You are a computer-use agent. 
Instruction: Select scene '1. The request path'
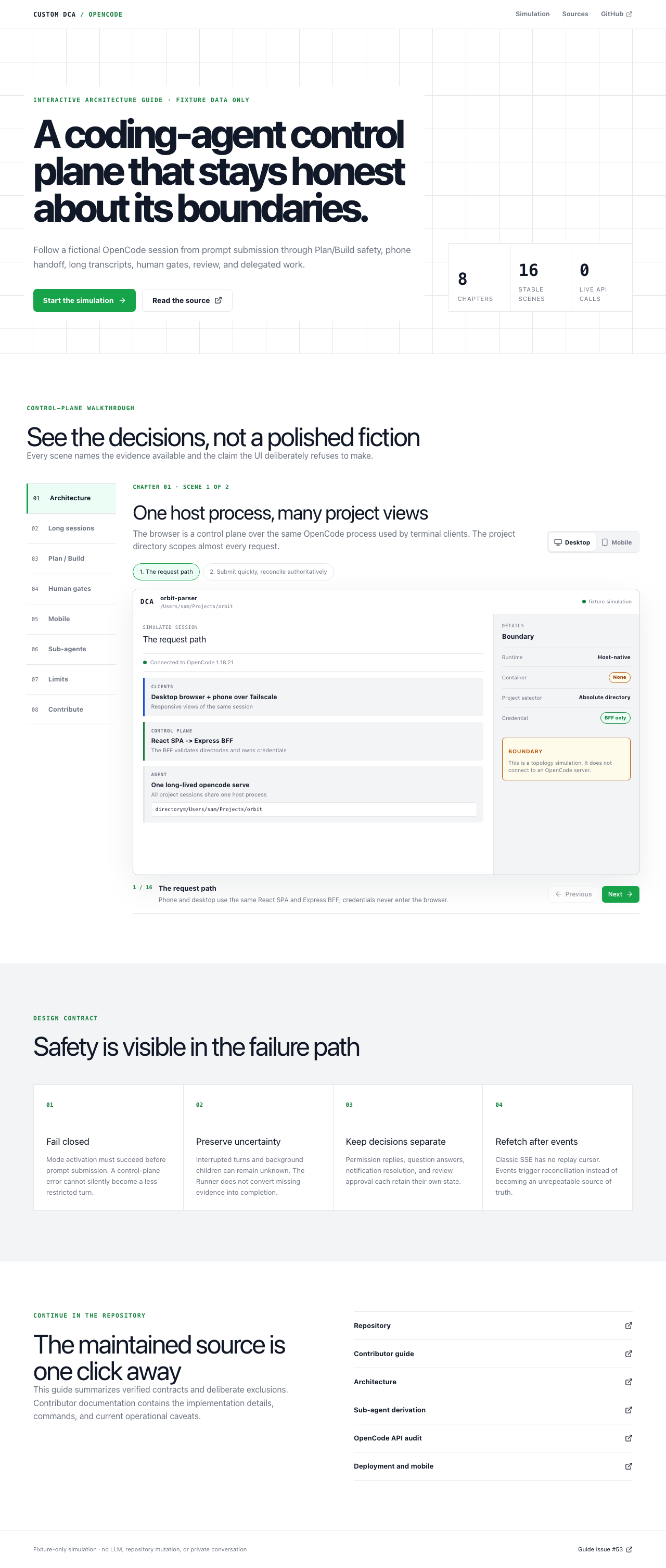pos(166,572)
